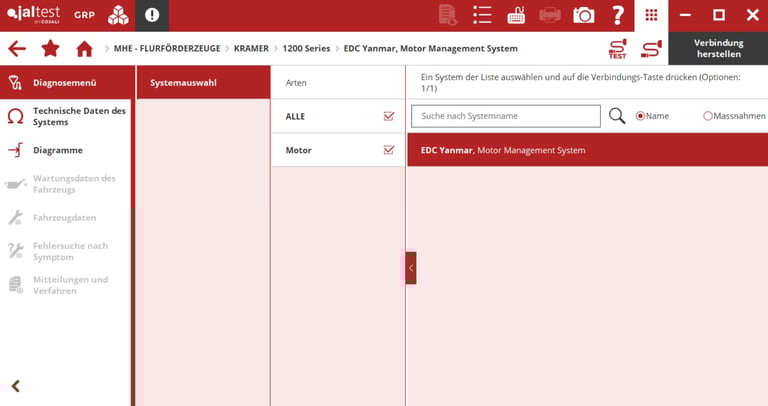Collapse the types panel with the arrow handle

pyautogui.click(x=410, y=268)
